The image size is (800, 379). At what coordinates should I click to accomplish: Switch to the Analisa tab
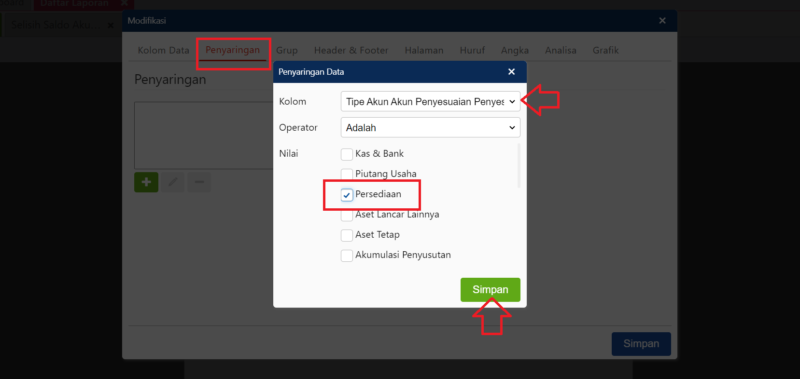[560, 50]
